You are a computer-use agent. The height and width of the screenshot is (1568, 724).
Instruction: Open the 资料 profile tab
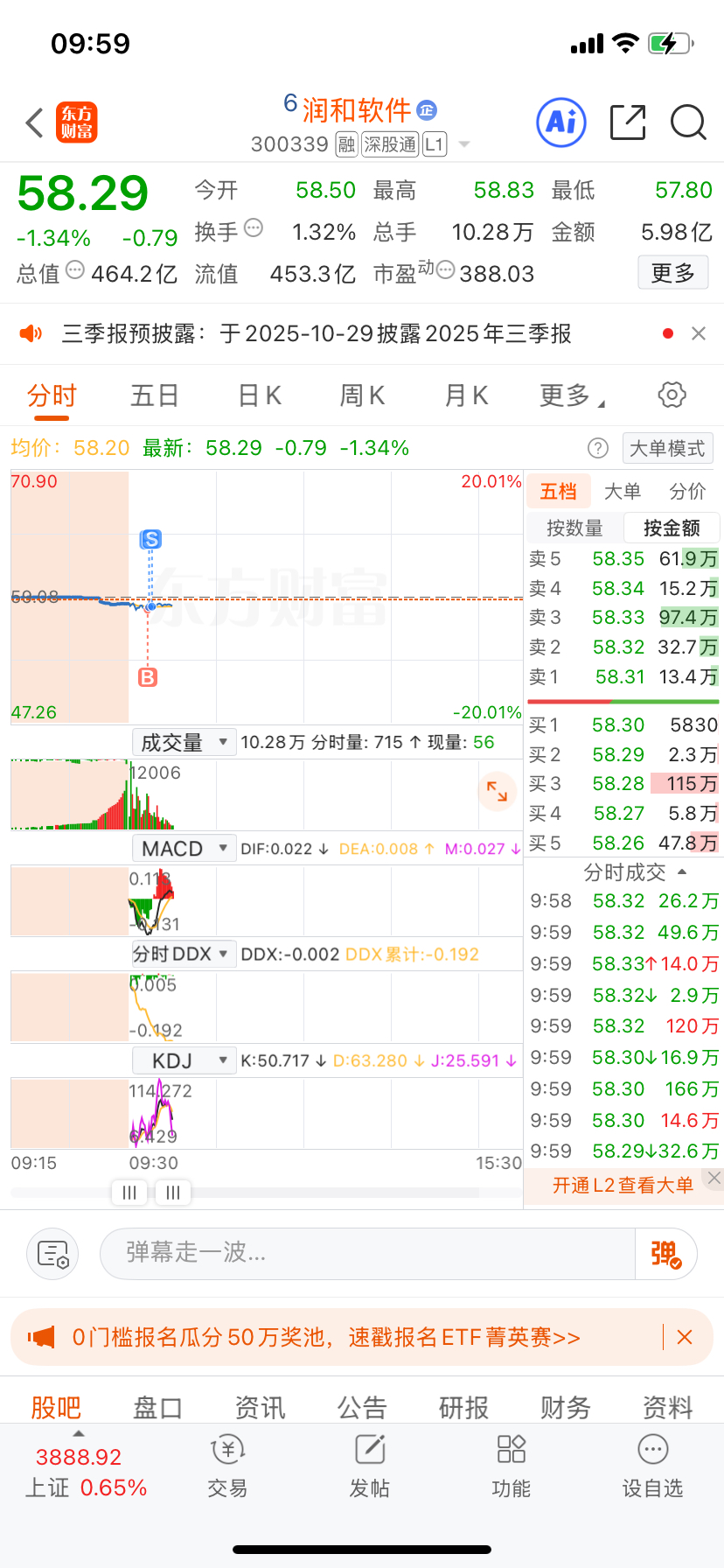[x=668, y=1407]
